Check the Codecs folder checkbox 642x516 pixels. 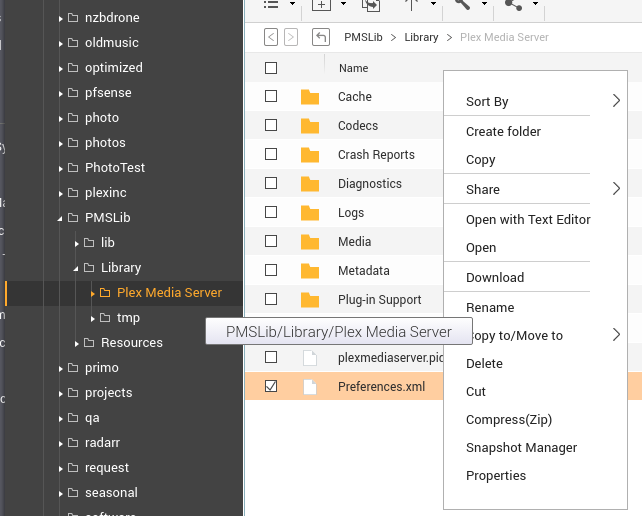(x=271, y=125)
